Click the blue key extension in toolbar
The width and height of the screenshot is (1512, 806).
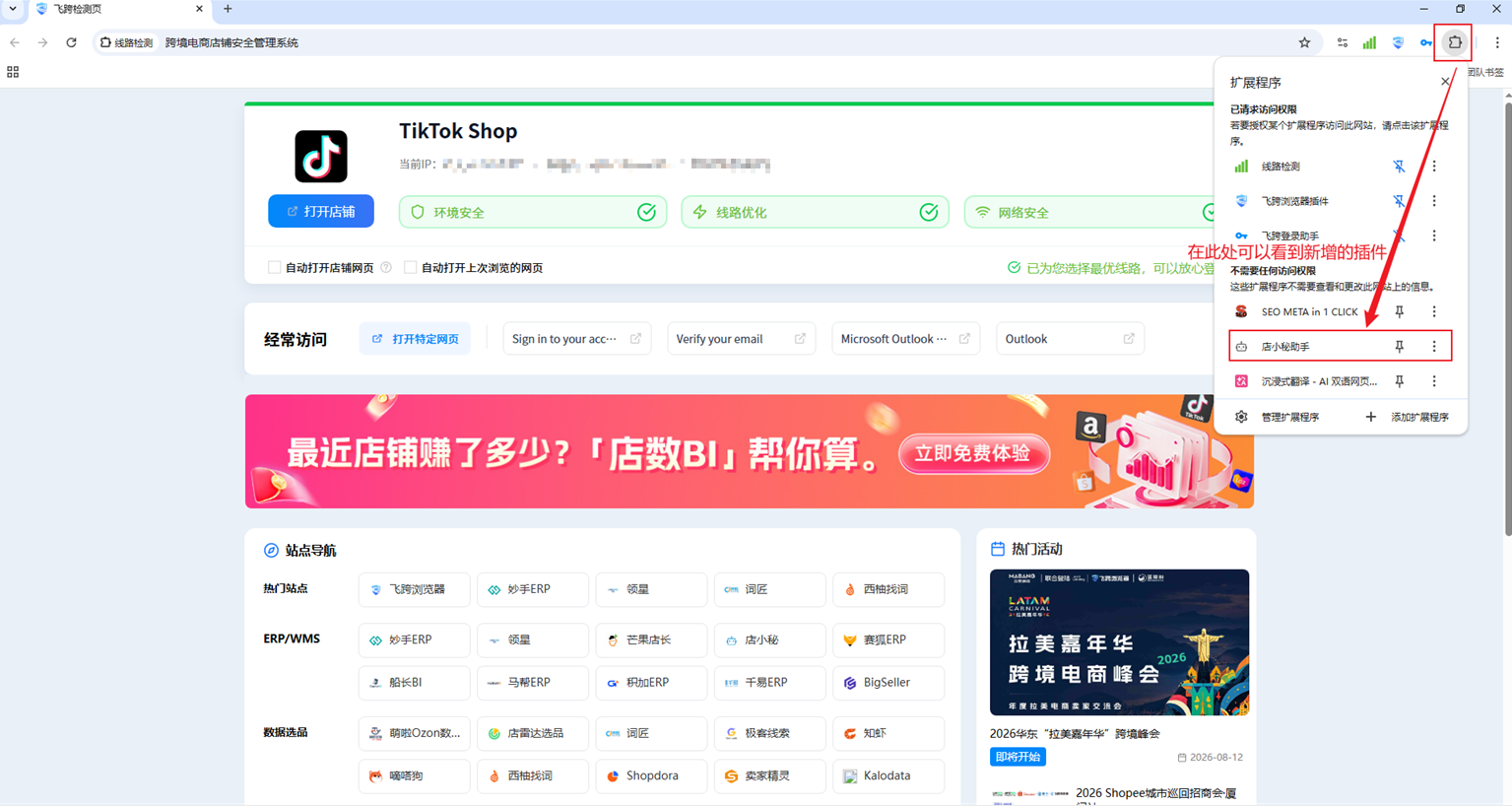(x=1425, y=42)
